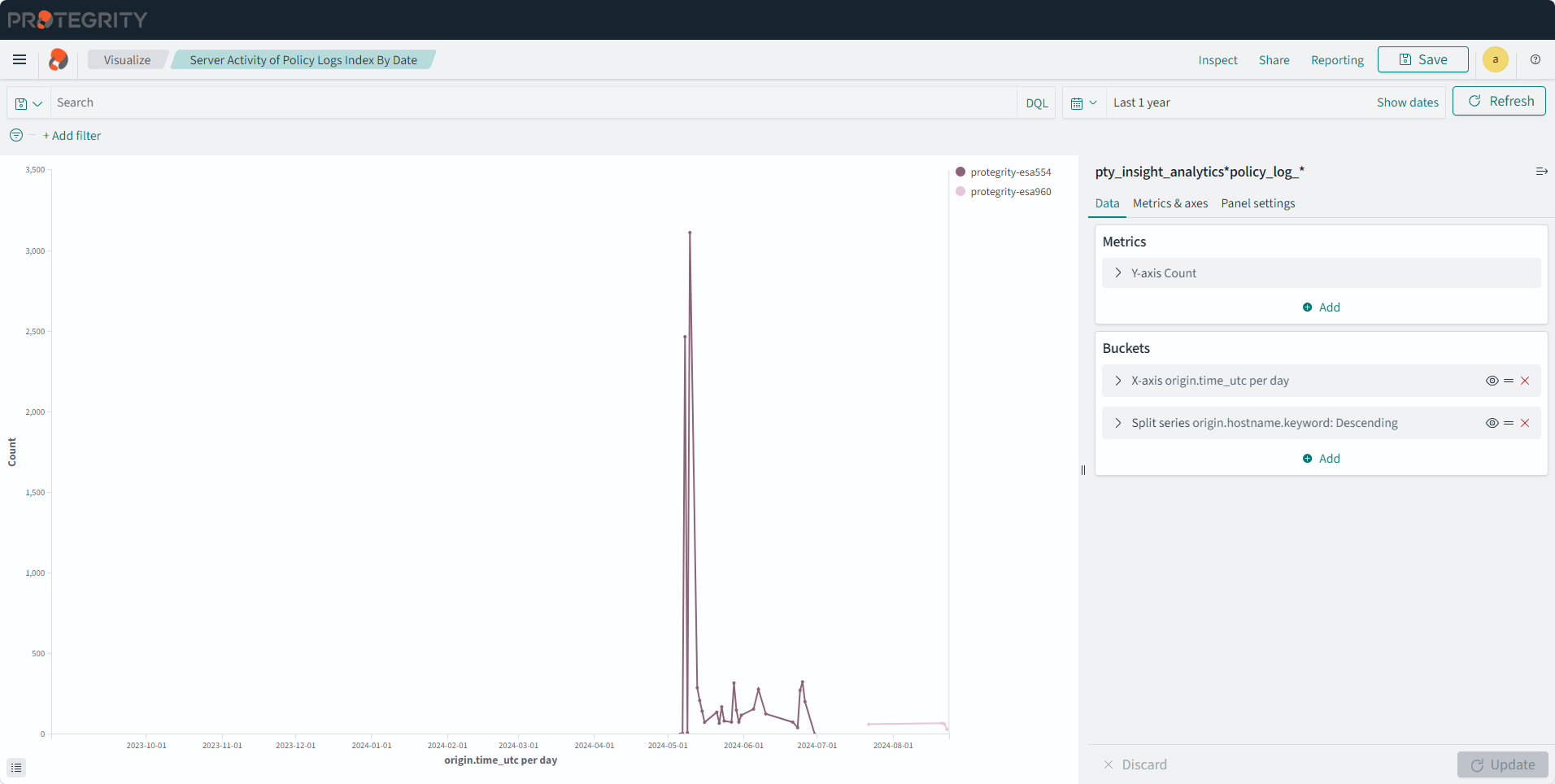The height and width of the screenshot is (784, 1555).
Task: Open the date quick menu calendar dropdown
Action: pyautogui.click(x=1084, y=103)
